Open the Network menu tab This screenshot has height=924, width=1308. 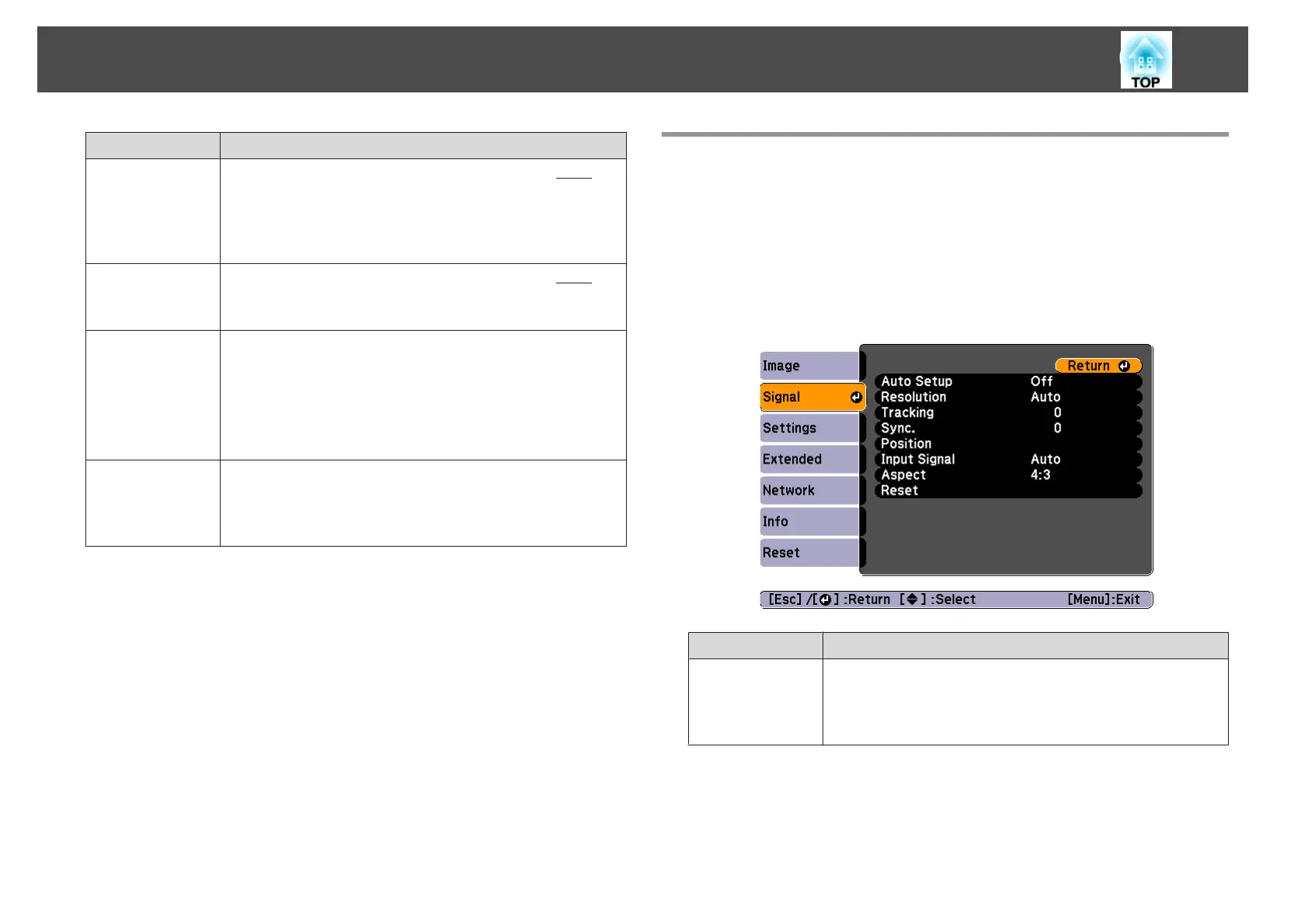point(809,490)
